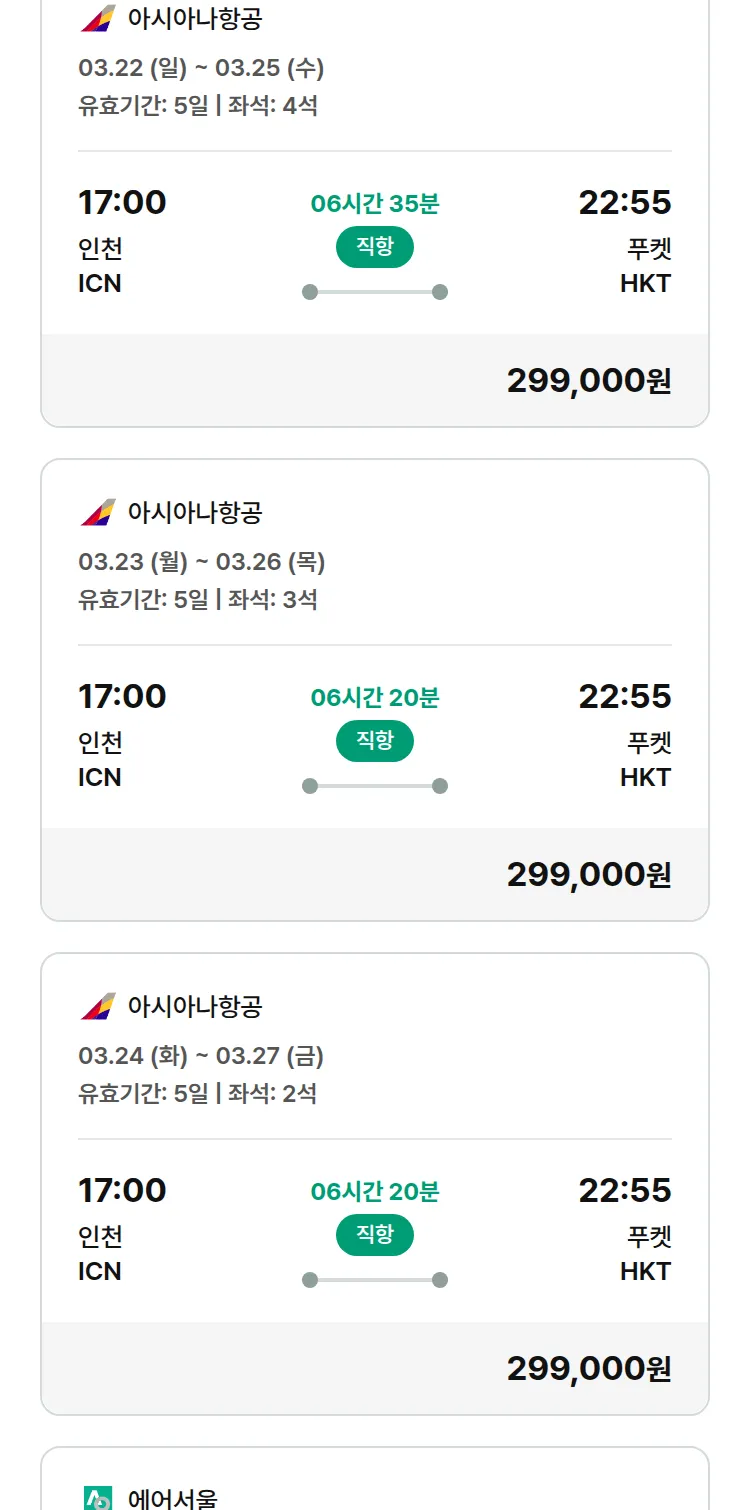
Task: Click date range 03.22 (일) ~ 03.25 (수)
Action: [x=201, y=68]
